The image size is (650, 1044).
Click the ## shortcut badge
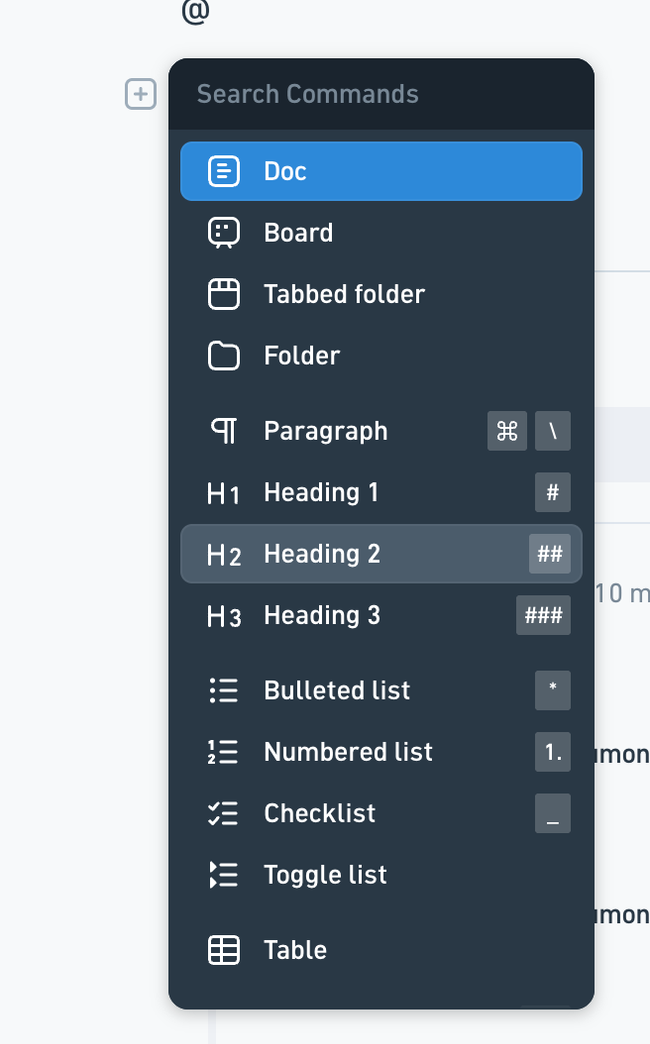click(x=550, y=554)
